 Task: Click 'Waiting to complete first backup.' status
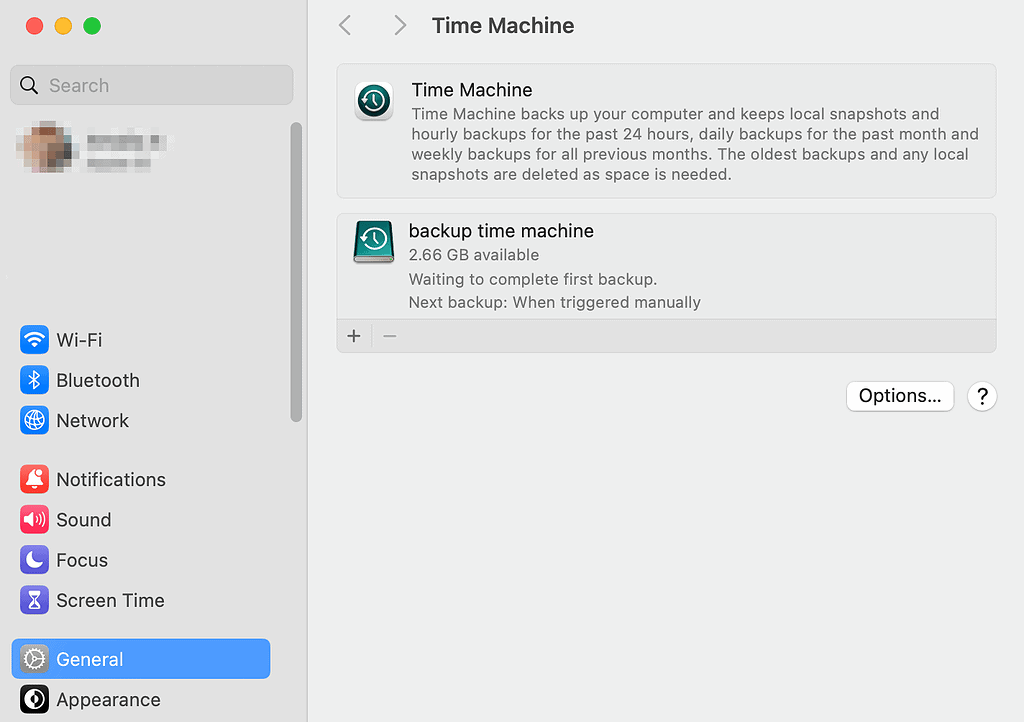(x=533, y=279)
